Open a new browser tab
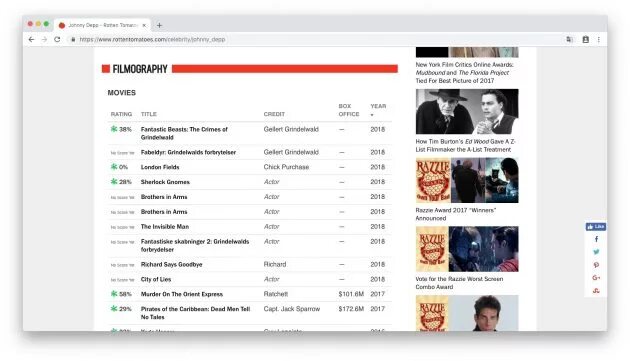Screen dimensions: 630x361 tap(160, 25)
